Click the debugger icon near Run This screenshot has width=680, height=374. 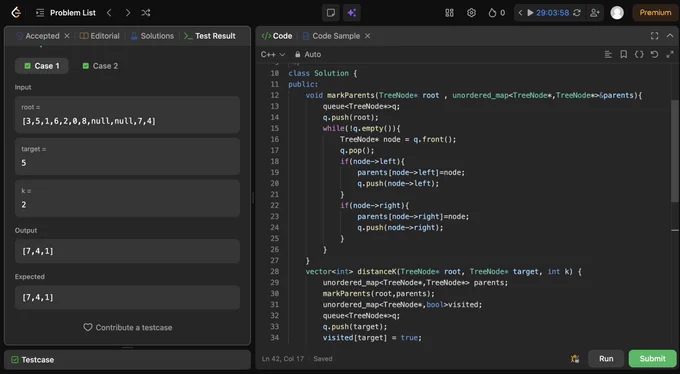[575, 359]
